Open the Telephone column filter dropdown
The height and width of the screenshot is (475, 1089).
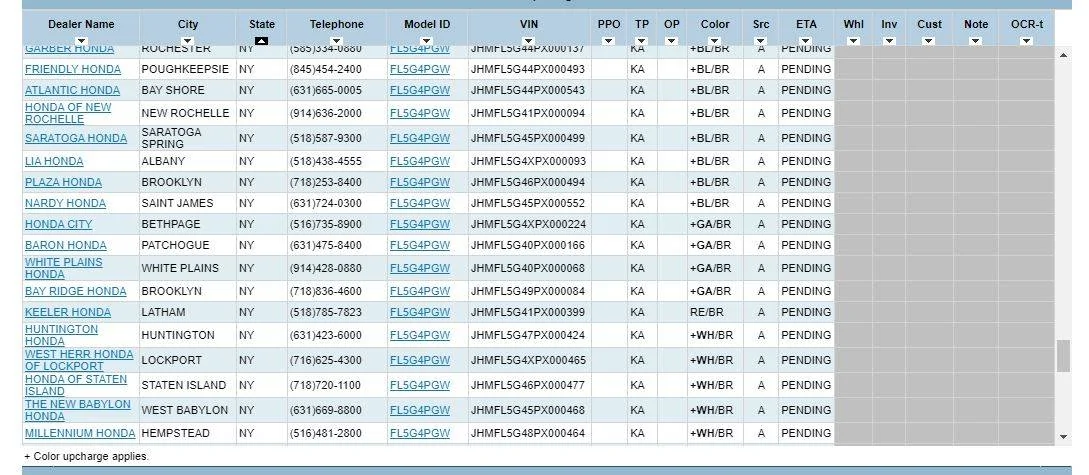337,41
